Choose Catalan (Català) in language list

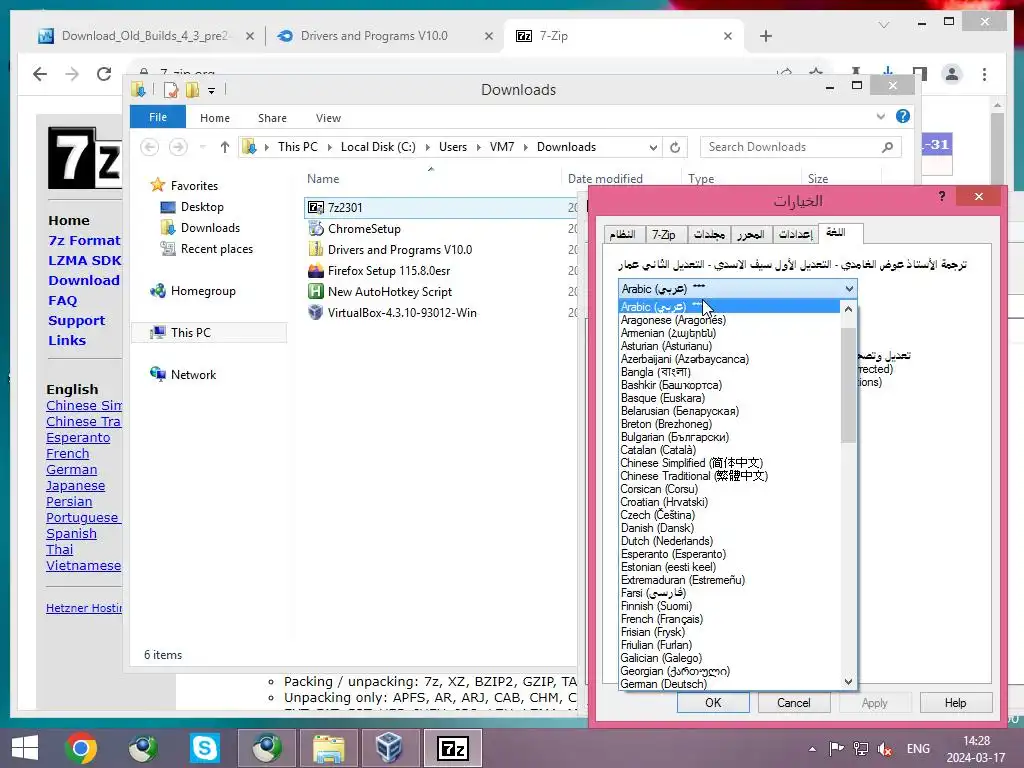coord(658,450)
